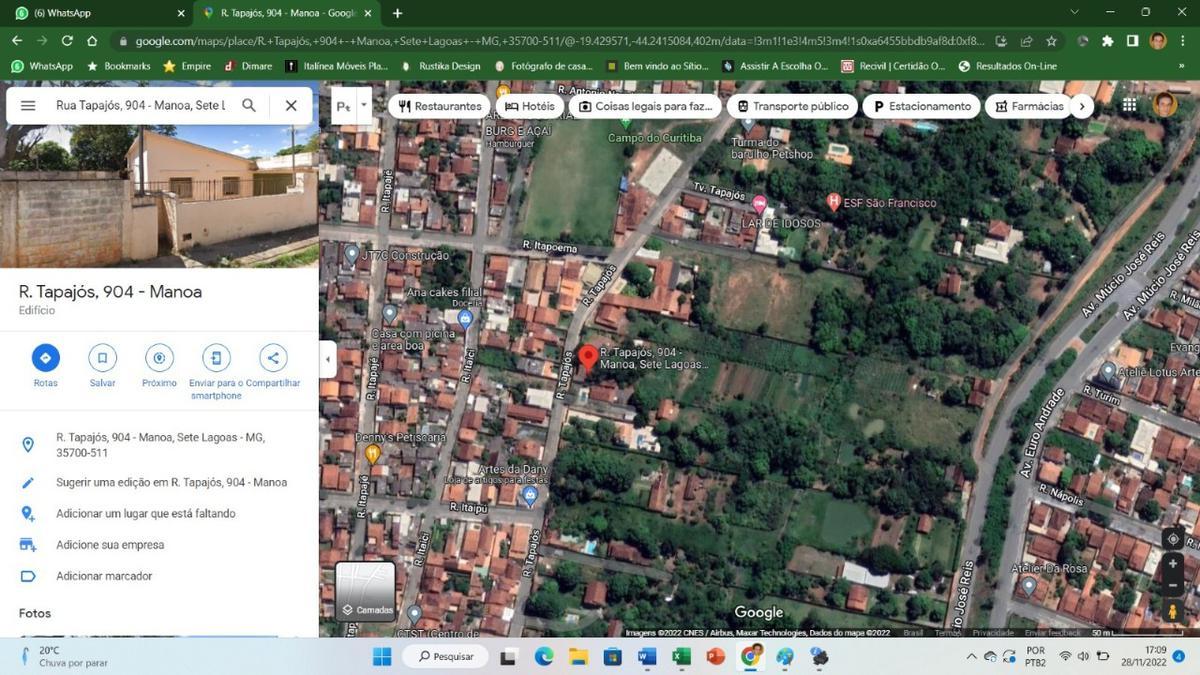Screen dimensions: 1200x675
Task: Open the Google Maps hamburger menu
Action: pos(28,105)
